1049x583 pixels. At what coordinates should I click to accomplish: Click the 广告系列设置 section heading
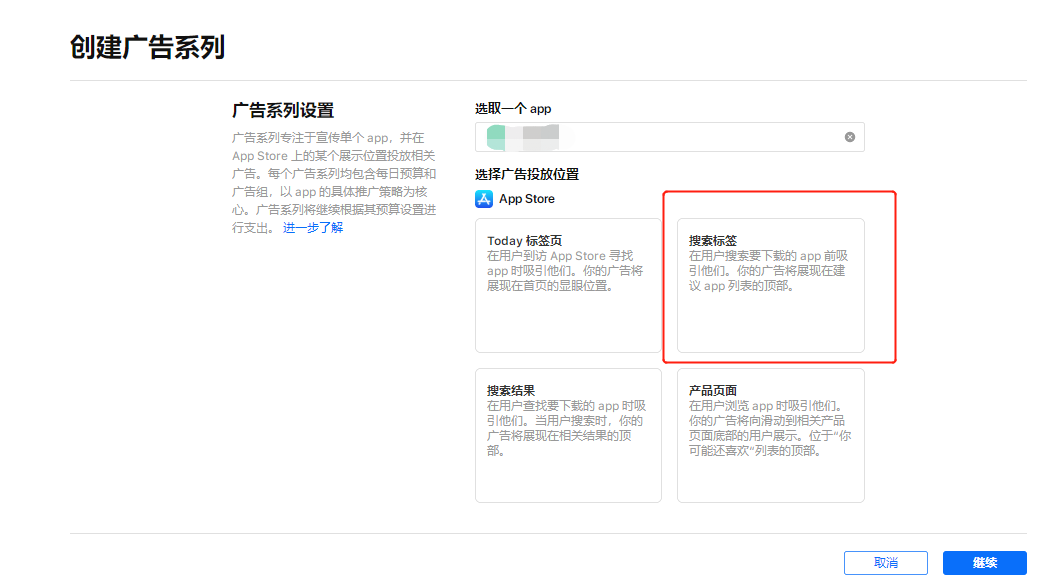point(283,110)
